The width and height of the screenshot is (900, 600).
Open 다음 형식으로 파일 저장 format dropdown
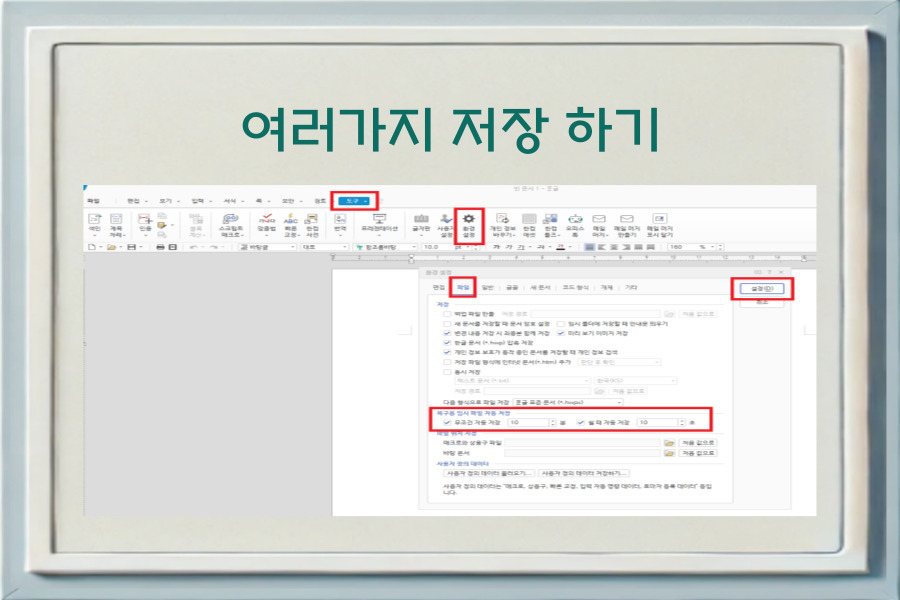point(568,402)
